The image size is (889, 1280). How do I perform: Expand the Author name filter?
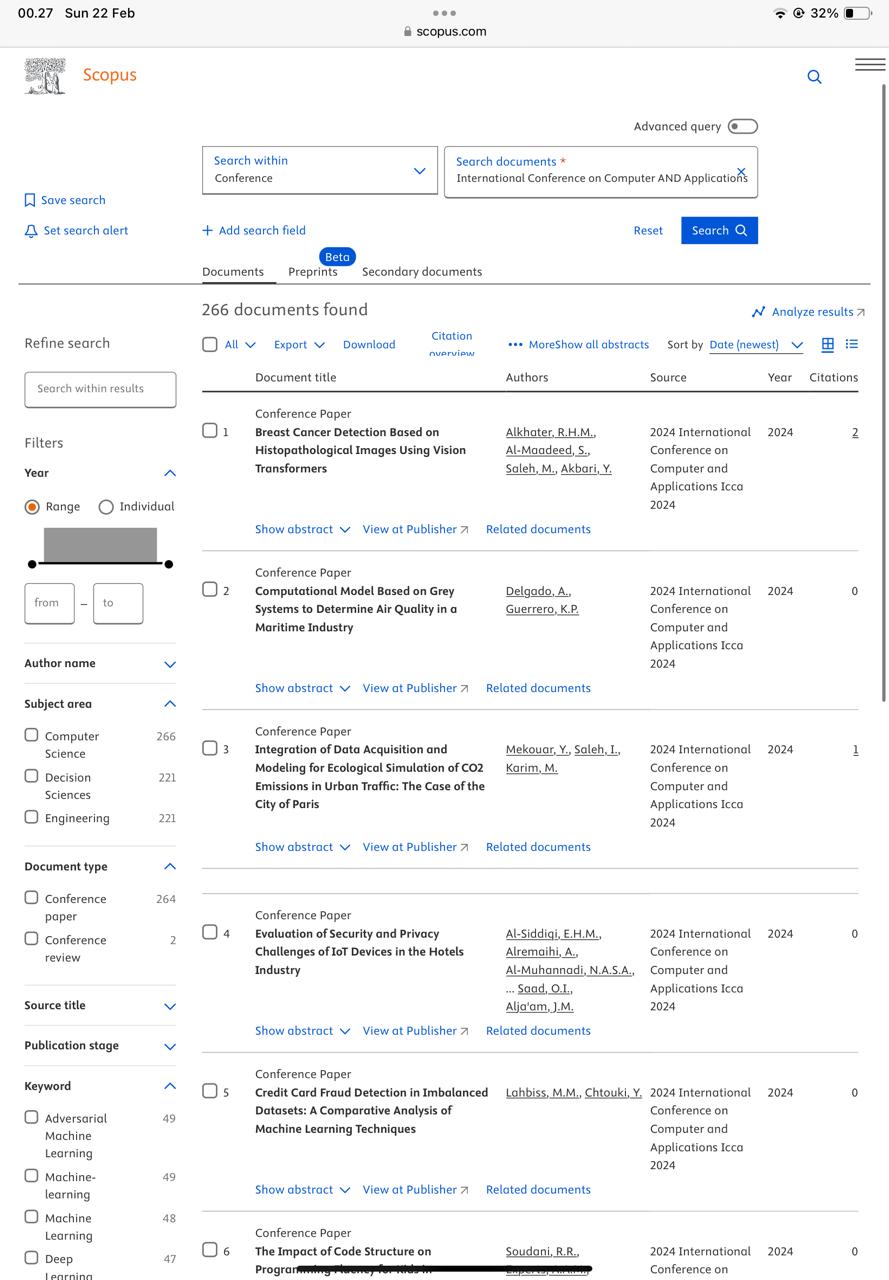coord(169,664)
